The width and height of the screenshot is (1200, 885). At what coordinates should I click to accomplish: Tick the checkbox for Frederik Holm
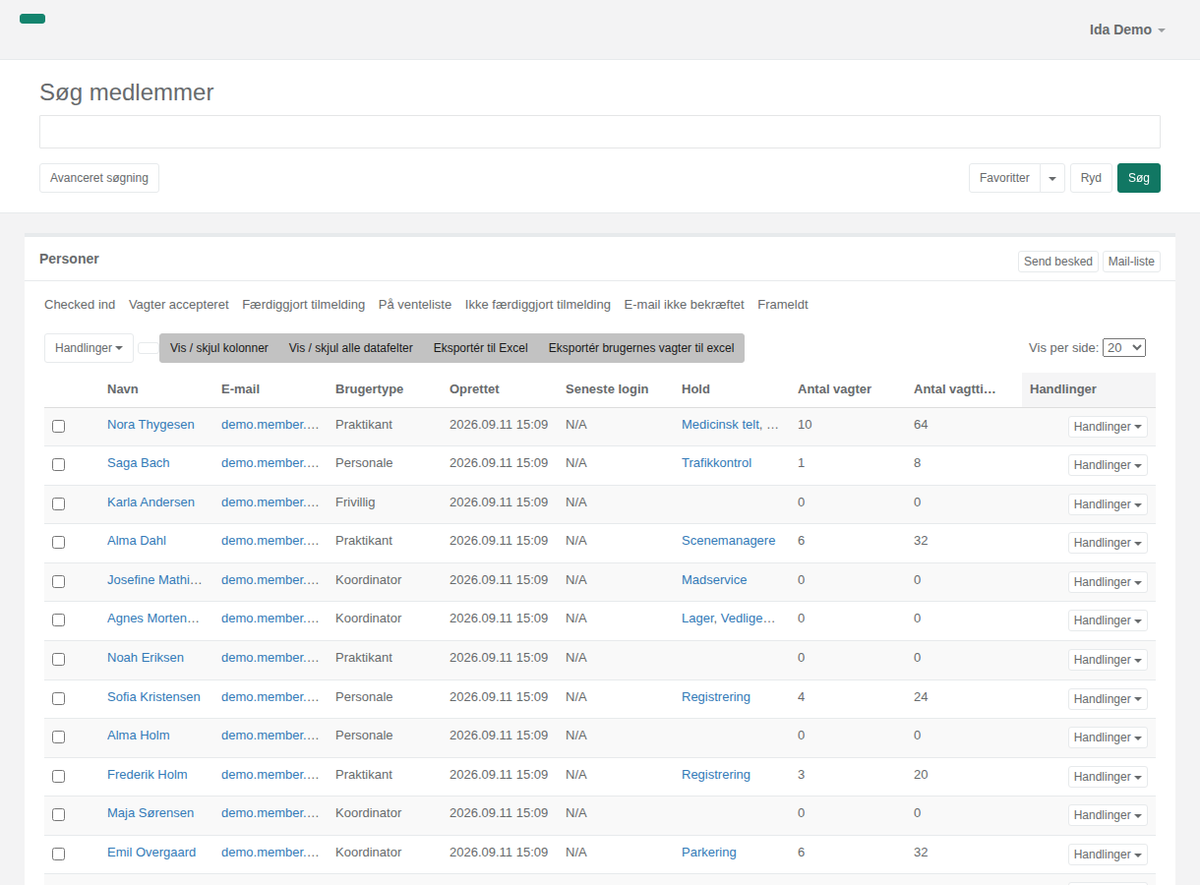(x=58, y=776)
